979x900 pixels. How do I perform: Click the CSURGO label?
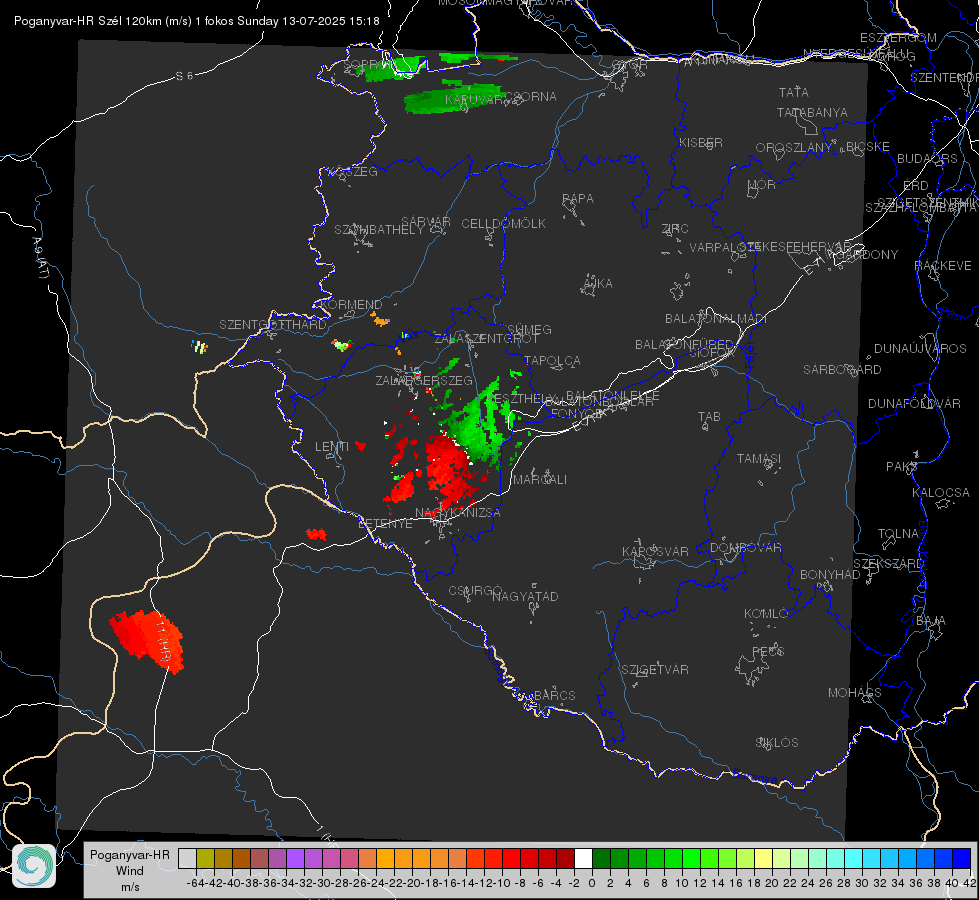tap(475, 591)
